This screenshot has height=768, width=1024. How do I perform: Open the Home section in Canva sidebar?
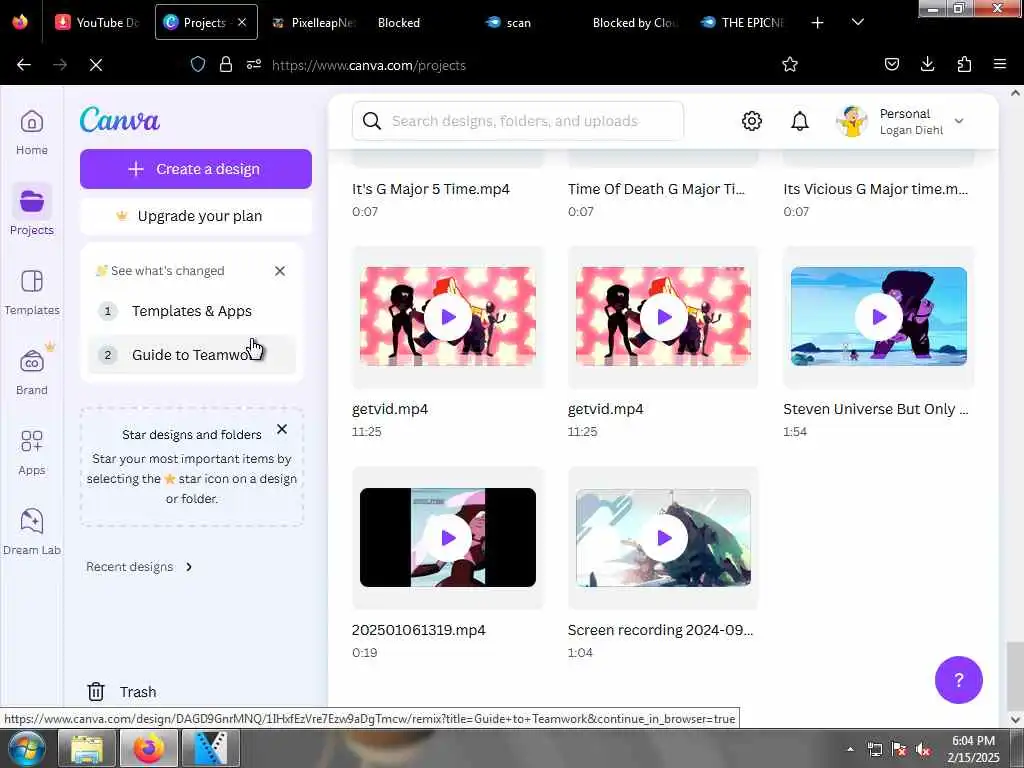(x=31, y=133)
